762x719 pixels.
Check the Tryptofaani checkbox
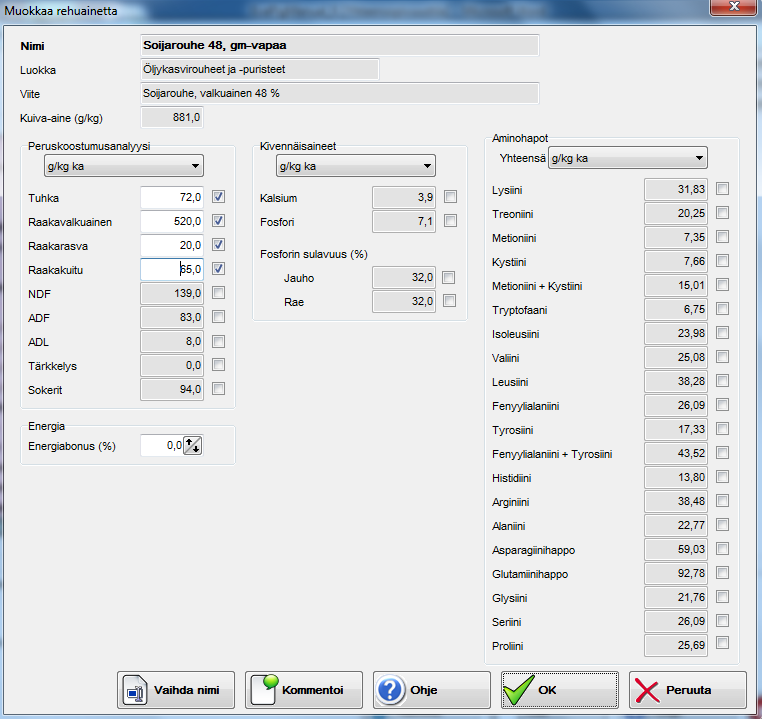tap(723, 308)
